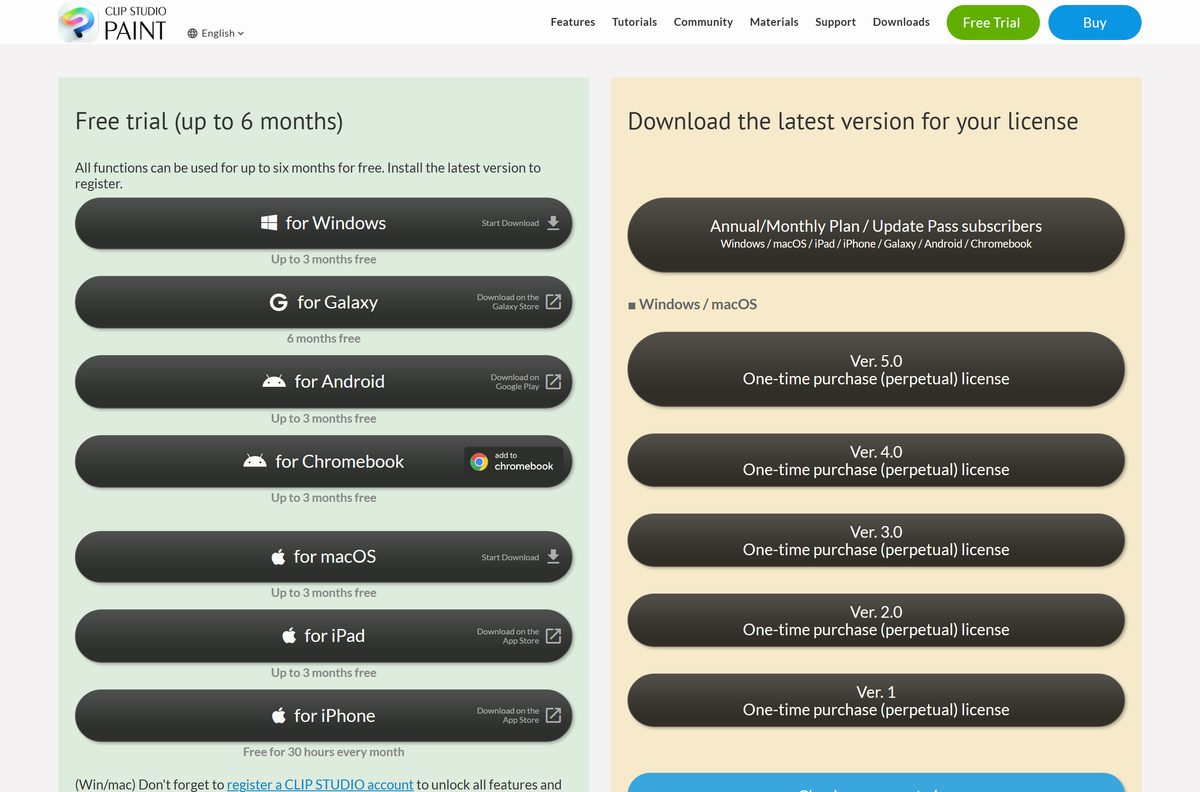Viewport: 1200px width, 792px height.
Task: Click the add to chromebook badge
Action: tap(513, 461)
